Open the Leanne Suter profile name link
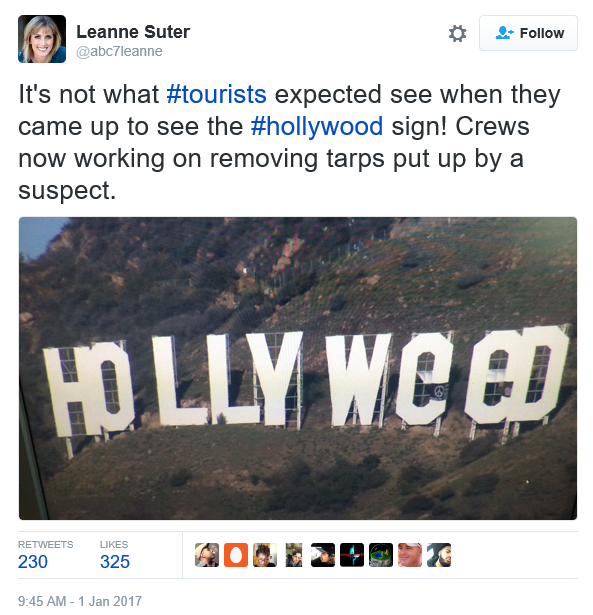This screenshot has height=615, width=593. [133, 32]
